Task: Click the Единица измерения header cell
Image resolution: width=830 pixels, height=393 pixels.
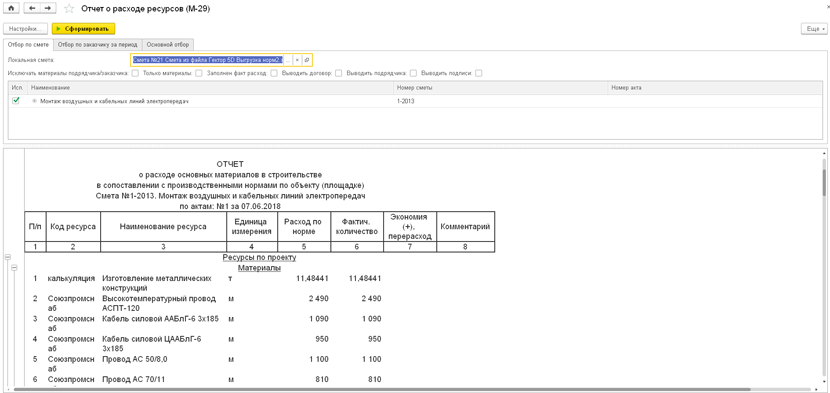Action: tap(252, 226)
